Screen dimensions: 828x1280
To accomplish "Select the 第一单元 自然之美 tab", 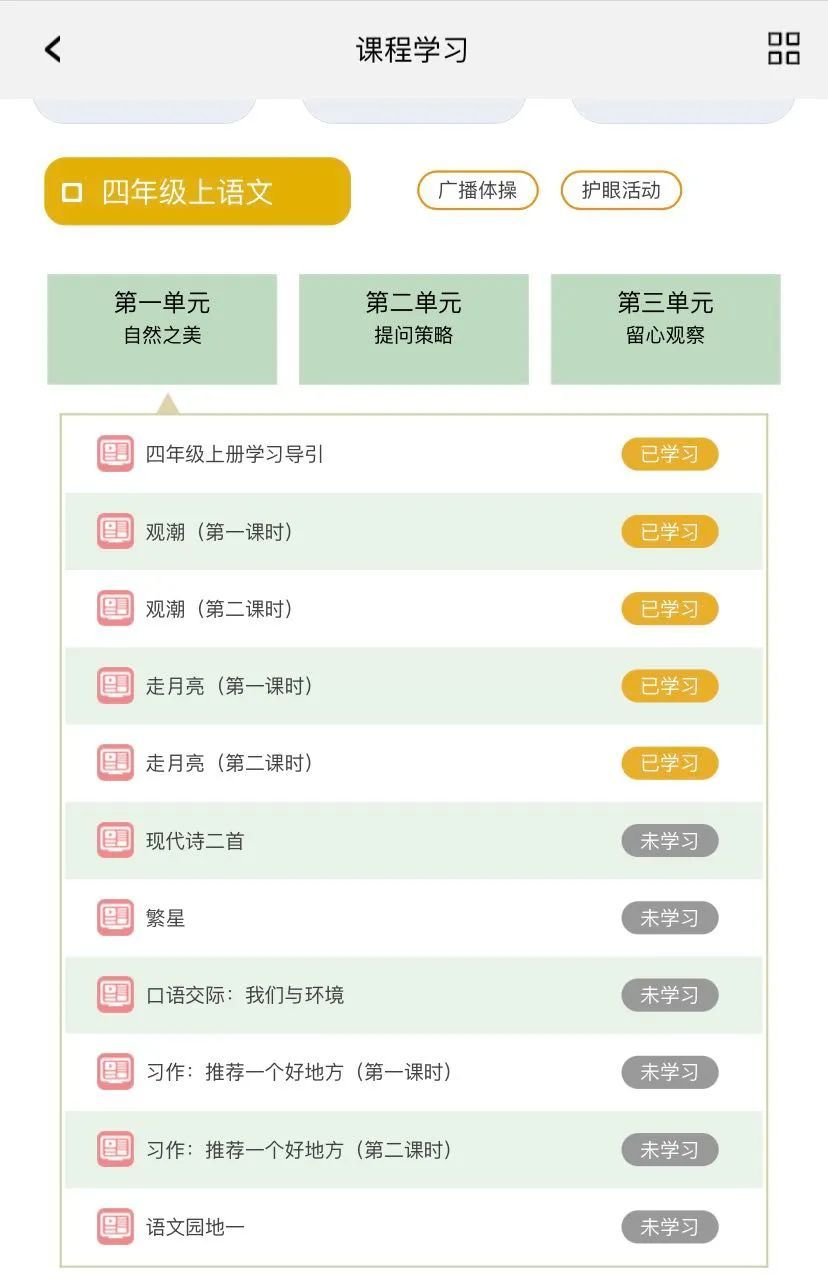I will coord(162,329).
